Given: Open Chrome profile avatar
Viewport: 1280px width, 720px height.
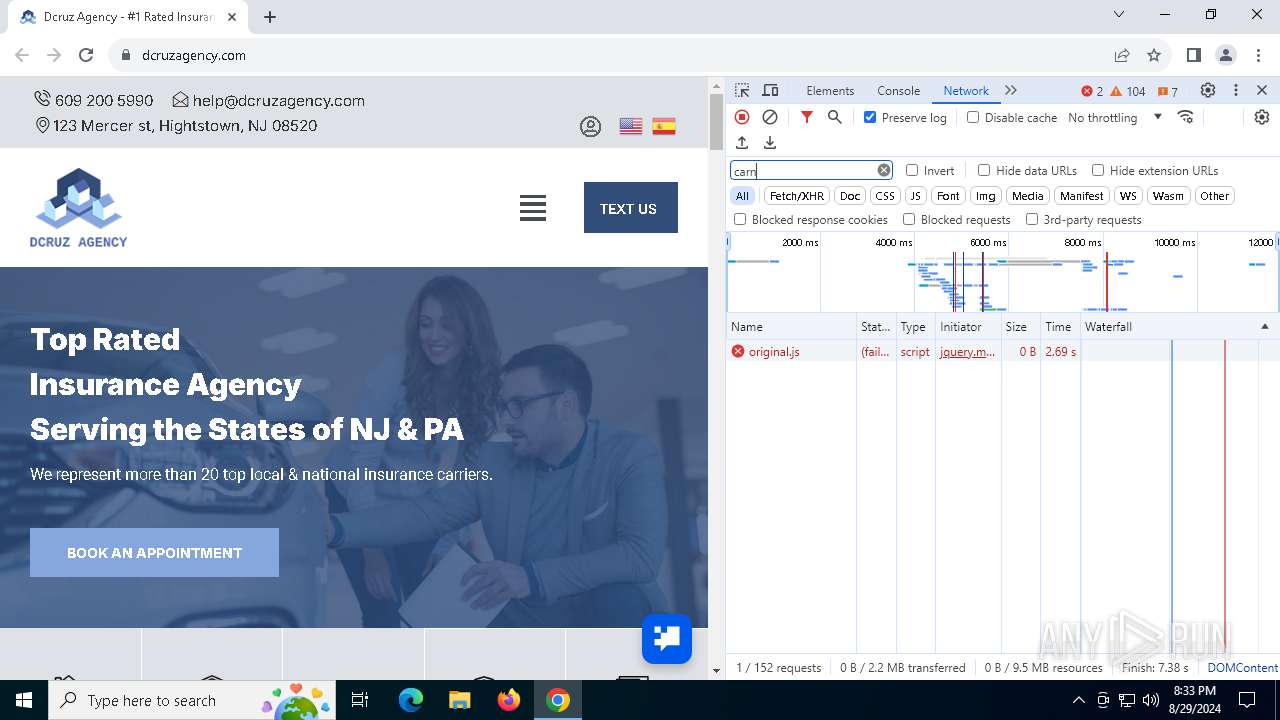Looking at the screenshot, I should click(x=1226, y=55).
